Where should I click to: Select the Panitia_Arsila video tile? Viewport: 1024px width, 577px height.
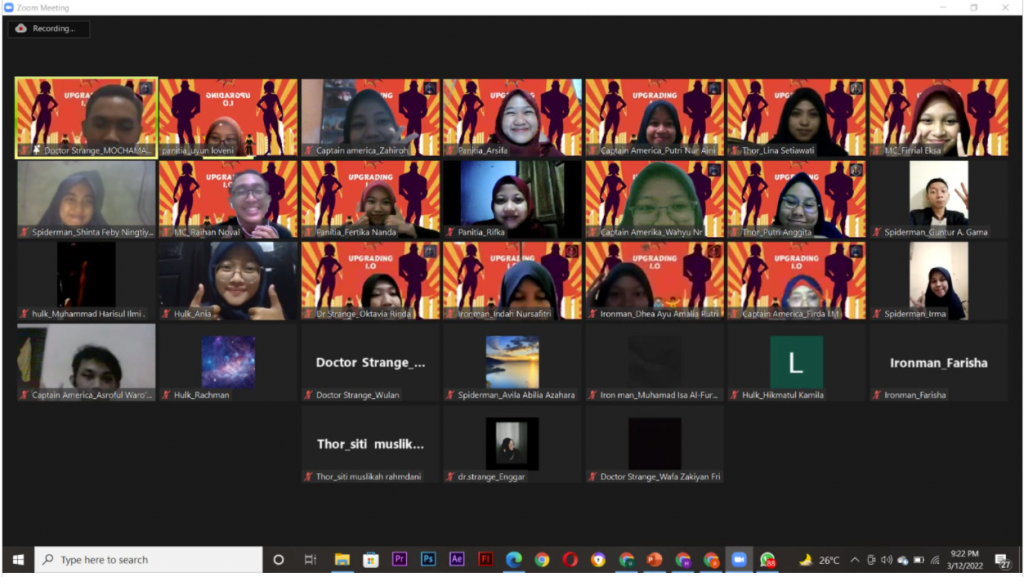tap(512, 118)
